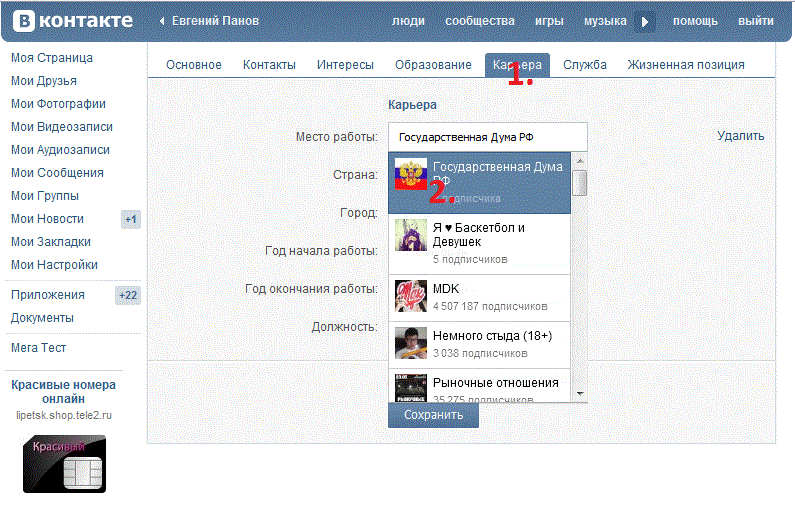The width and height of the screenshot is (795, 507).
Task: Click Удалить to remove workplace
Action: pos(740,136)
